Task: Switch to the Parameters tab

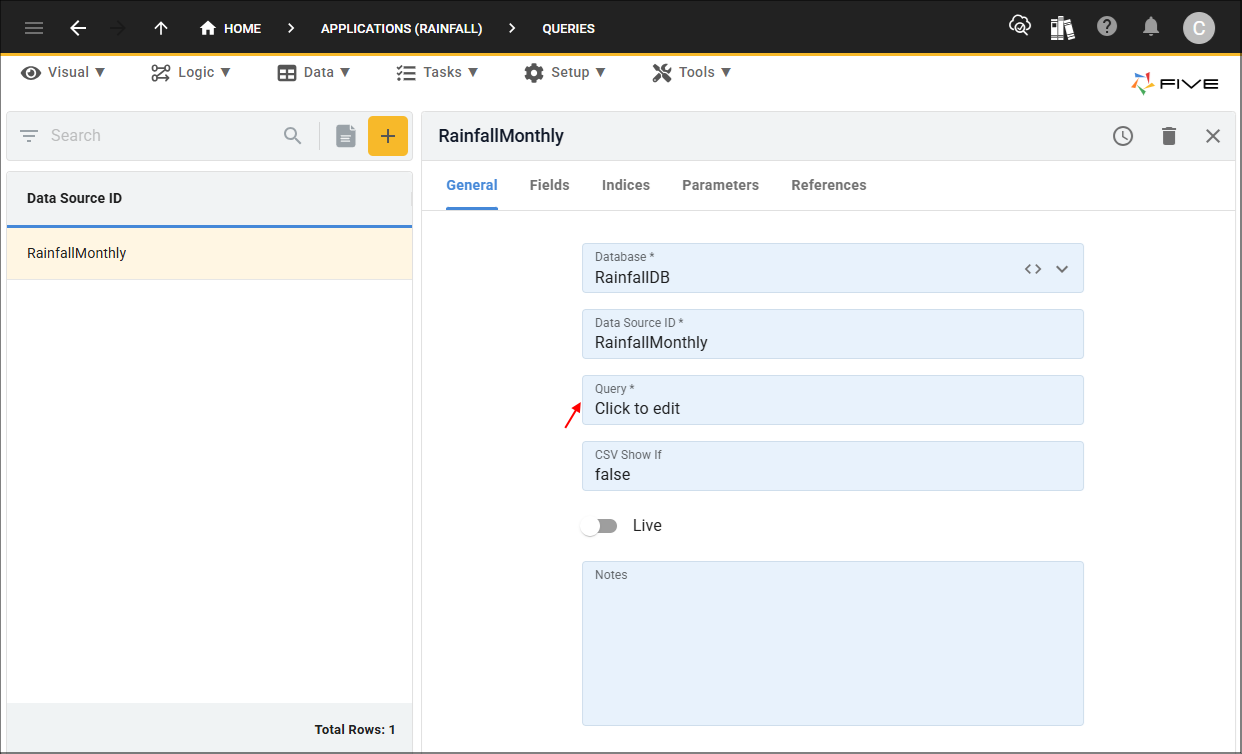Action: (720, 185)
